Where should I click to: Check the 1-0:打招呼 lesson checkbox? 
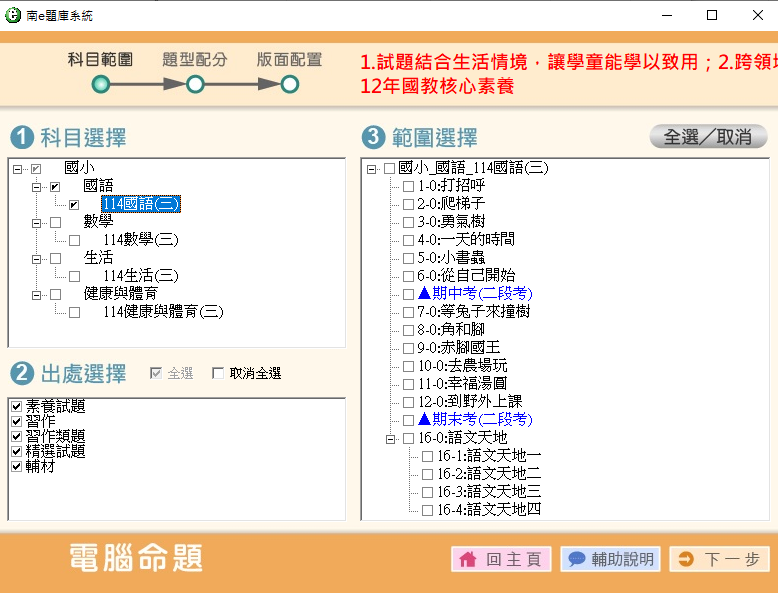(408, 186)
